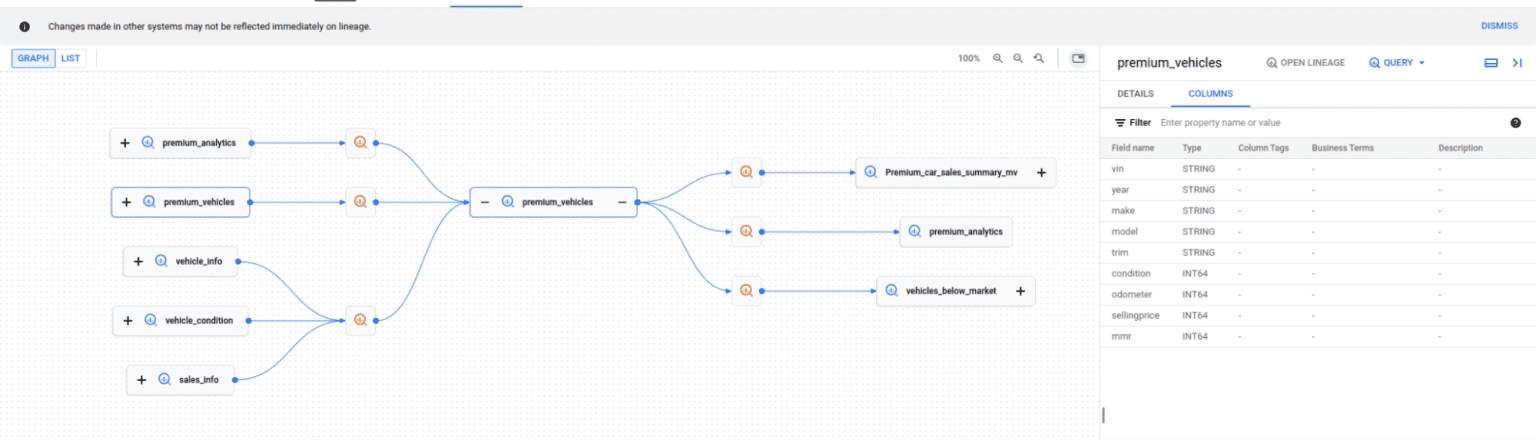The height and width of the screenshot is (440, 1536).
Task: Click the panel layout toggle icon
Action: pos(1491,63)
